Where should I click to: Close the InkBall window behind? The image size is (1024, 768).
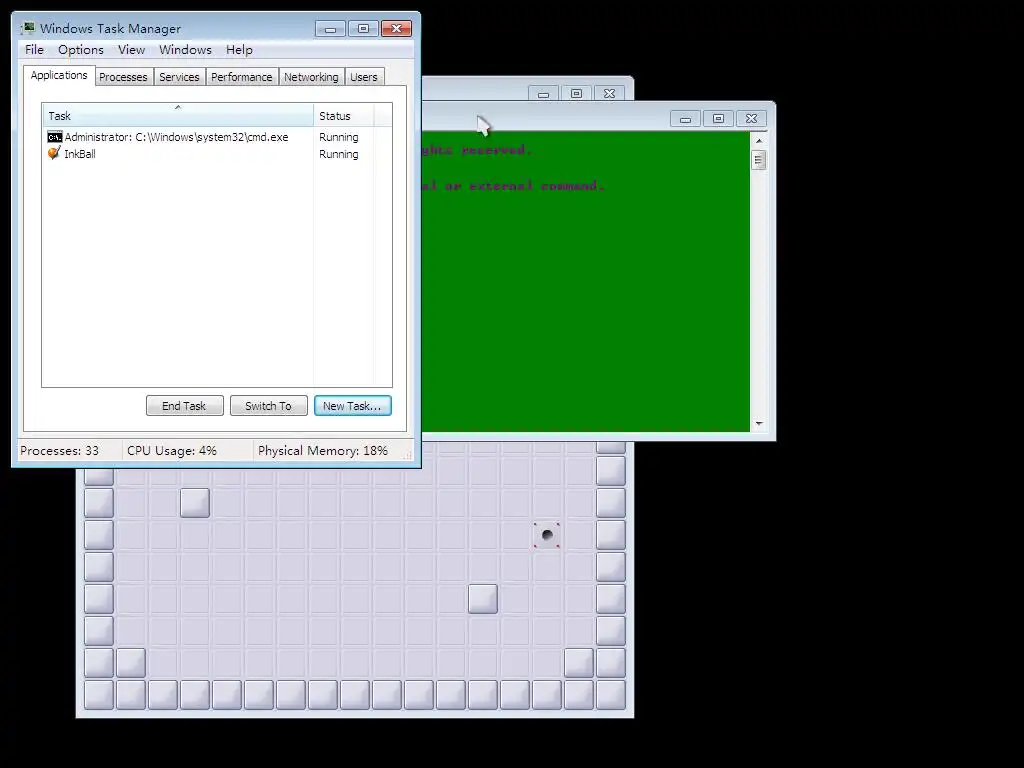(x=609, y=94)
